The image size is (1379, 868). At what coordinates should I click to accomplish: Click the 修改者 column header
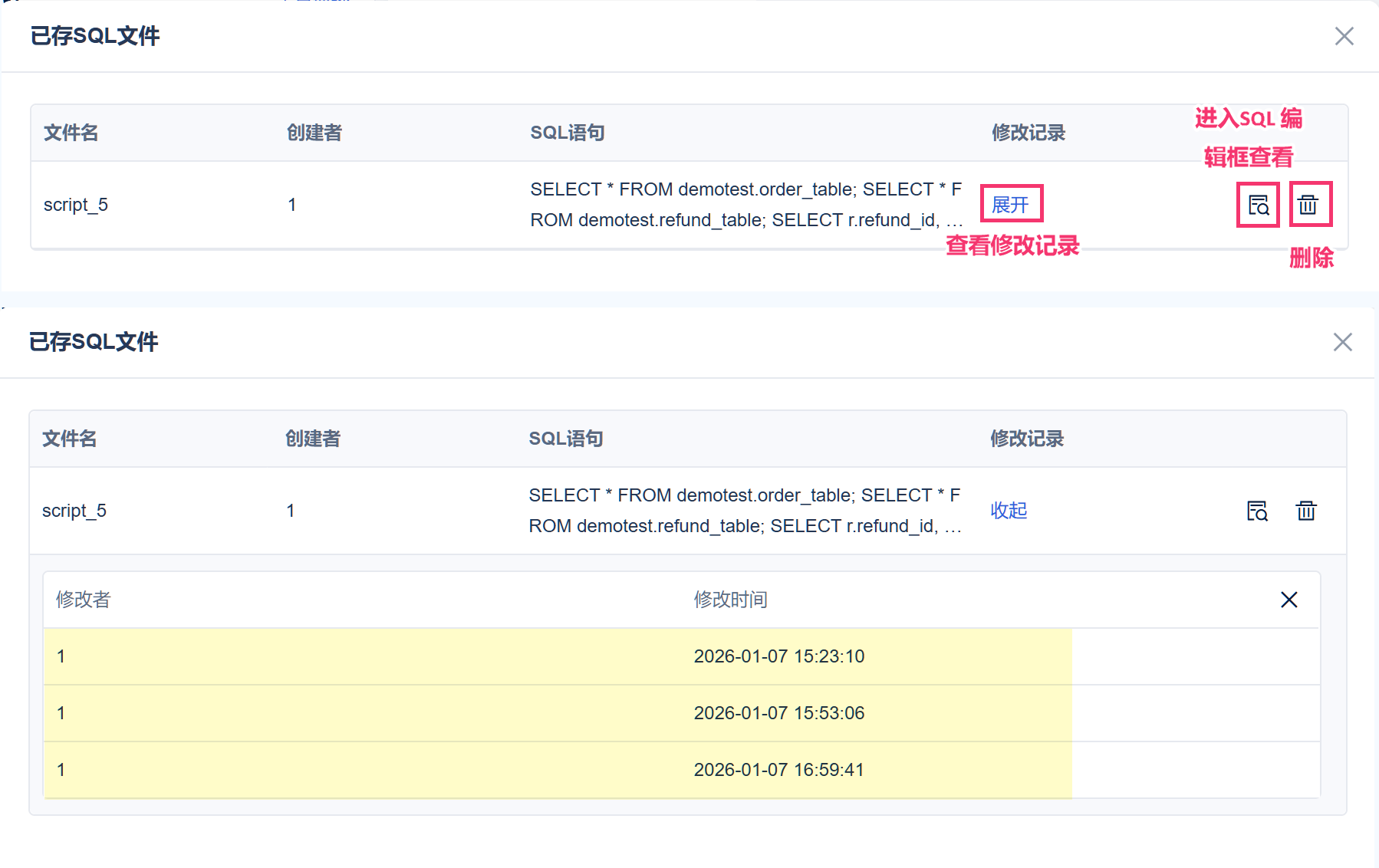84,600
